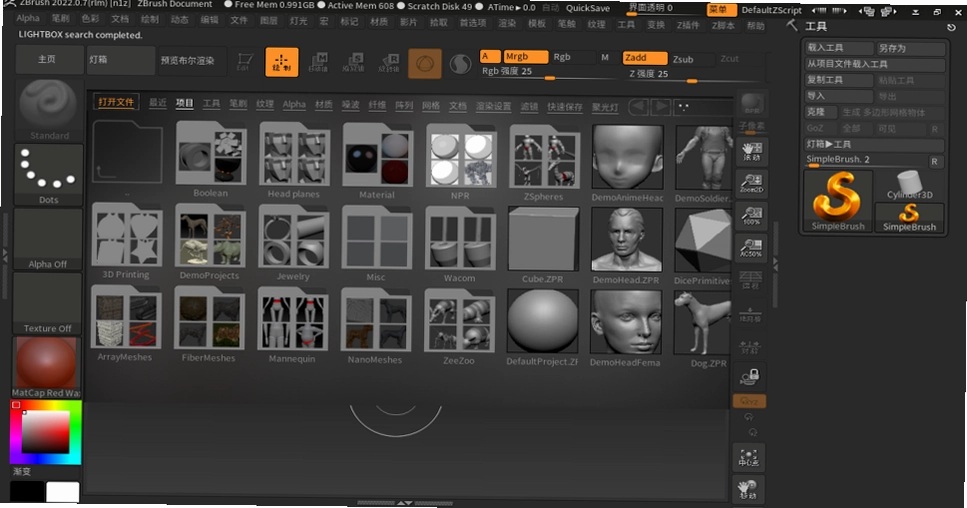This screenshot has height=508, width=967.
Task: Toggle Rgb draw mode
Action: [573, 57]
